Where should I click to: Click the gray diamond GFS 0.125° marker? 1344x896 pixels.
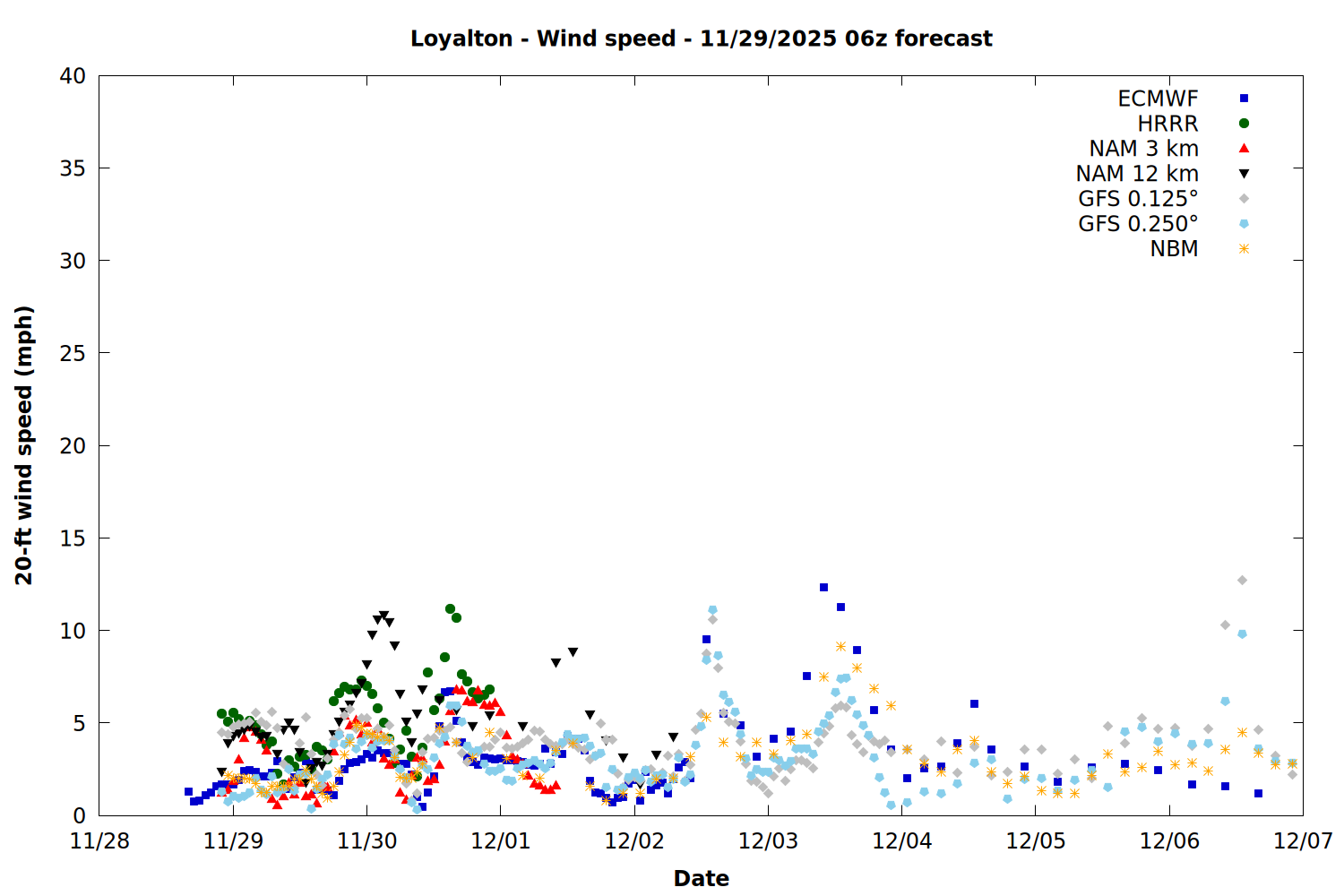click(1244, 199)
